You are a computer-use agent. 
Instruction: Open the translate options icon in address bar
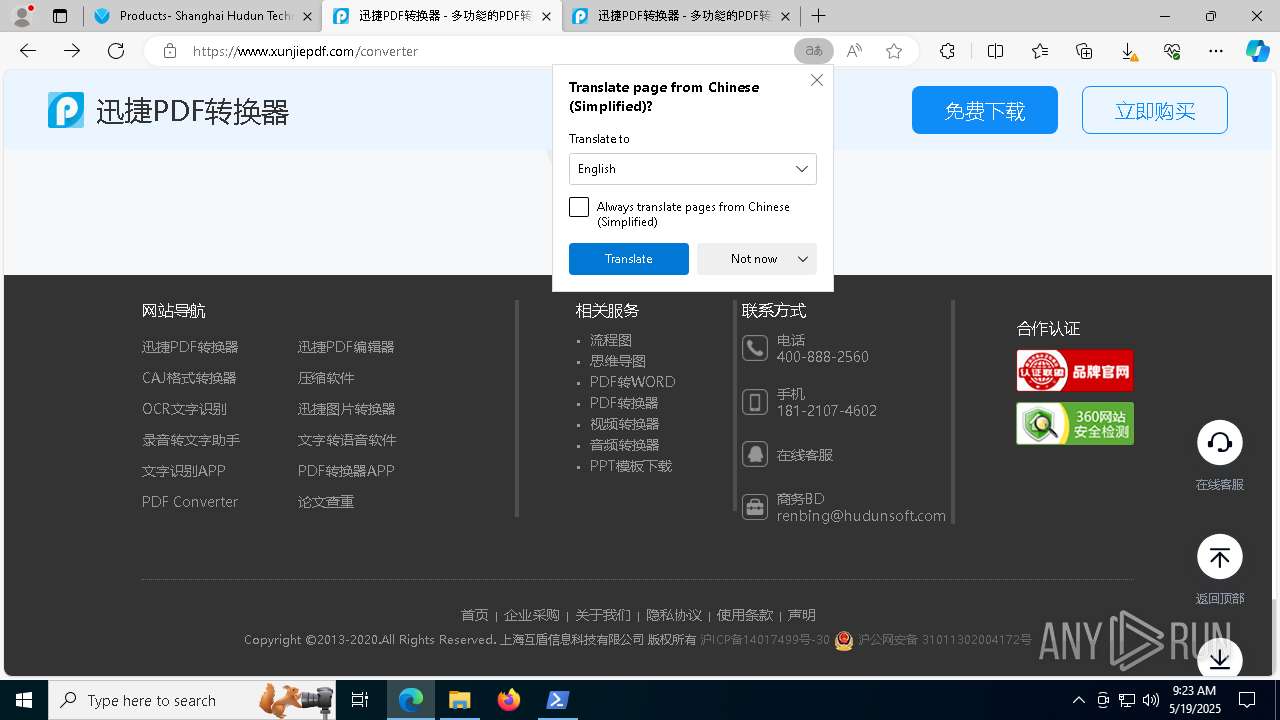(813, 51)
